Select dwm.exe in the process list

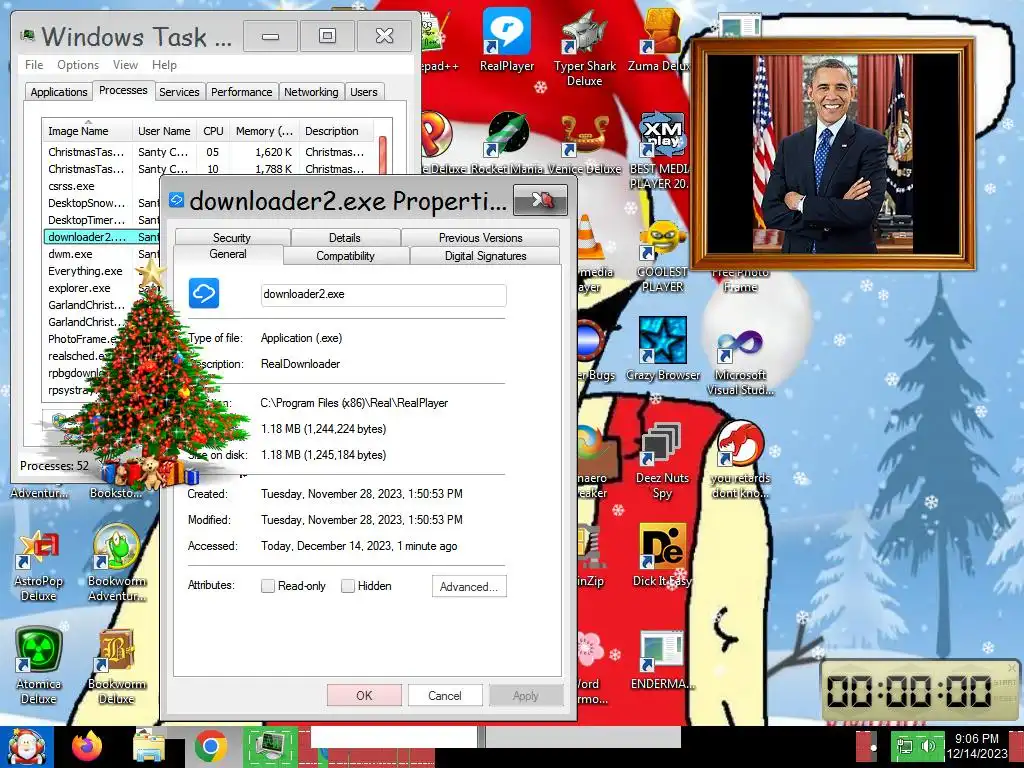70,253
